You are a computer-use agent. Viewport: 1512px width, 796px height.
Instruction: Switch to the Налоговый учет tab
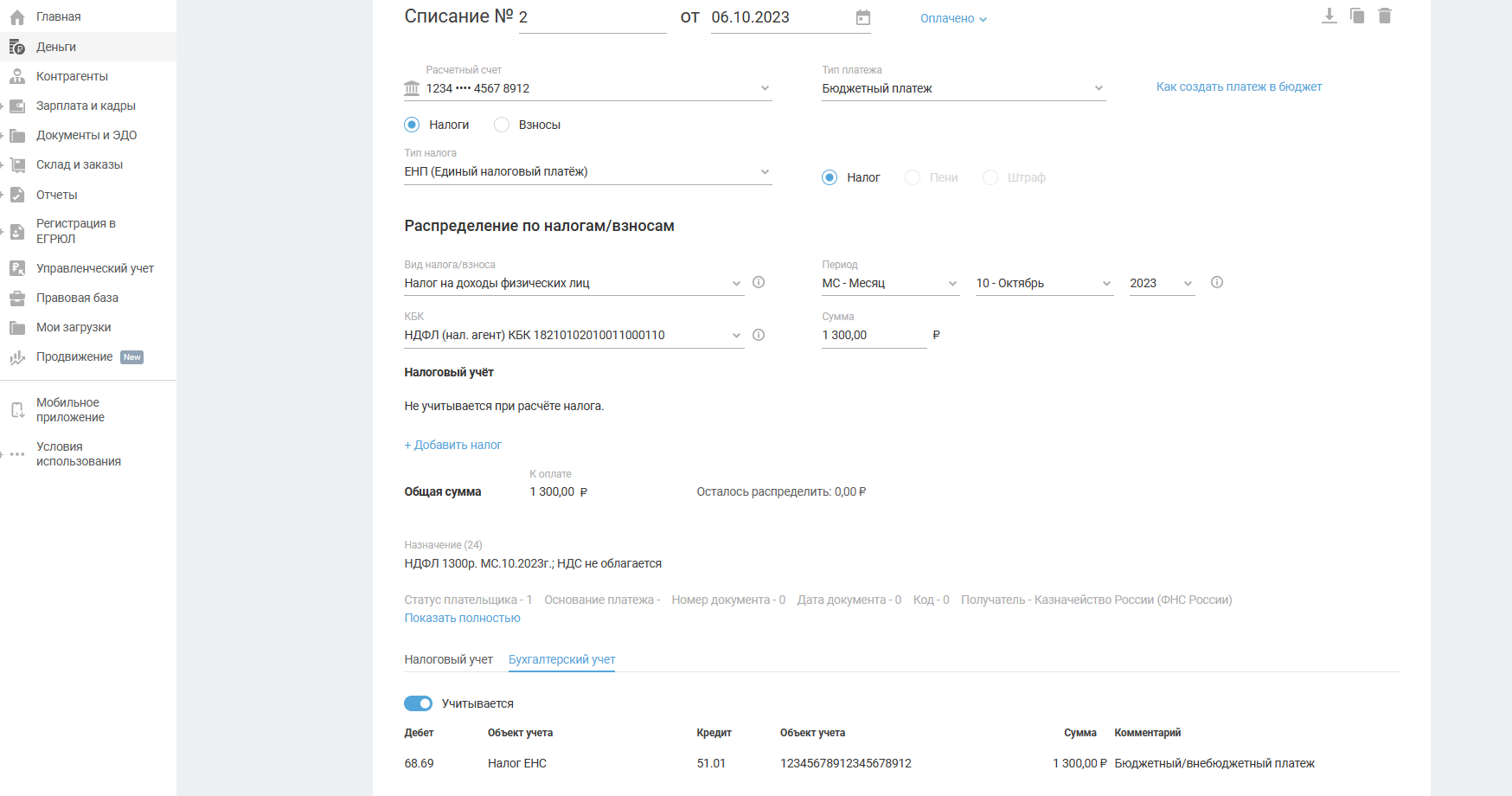point(448,659)
